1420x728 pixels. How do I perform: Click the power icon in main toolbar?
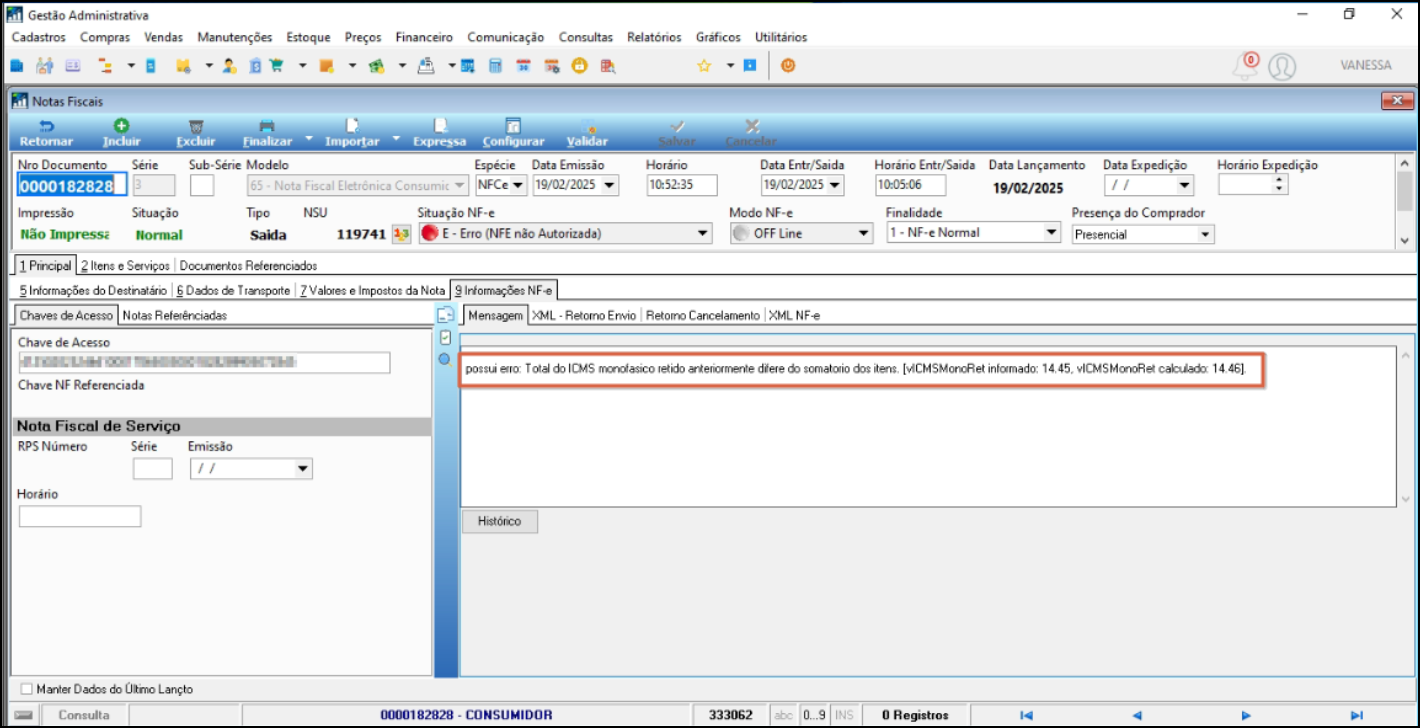click(x=788, y=65)
